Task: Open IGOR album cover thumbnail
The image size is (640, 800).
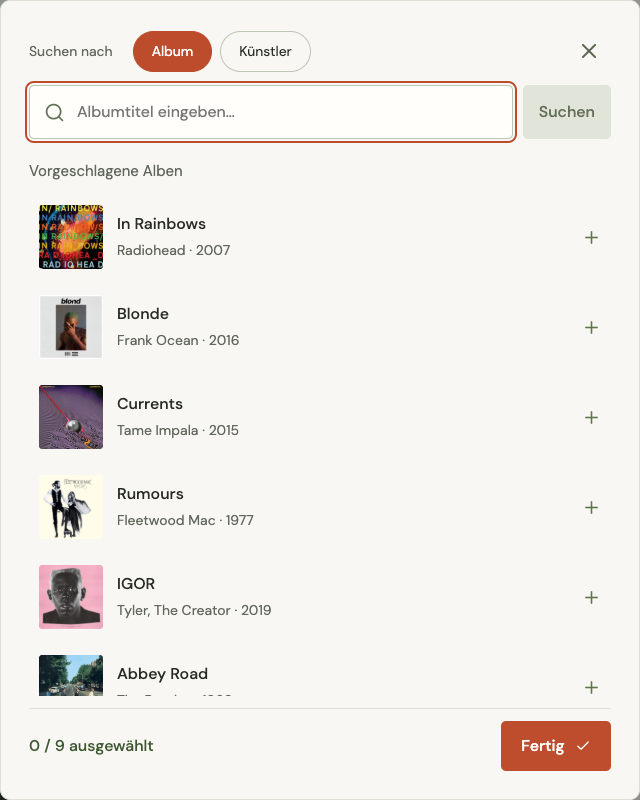Action: pyautogui.click(x=71, y=597)
